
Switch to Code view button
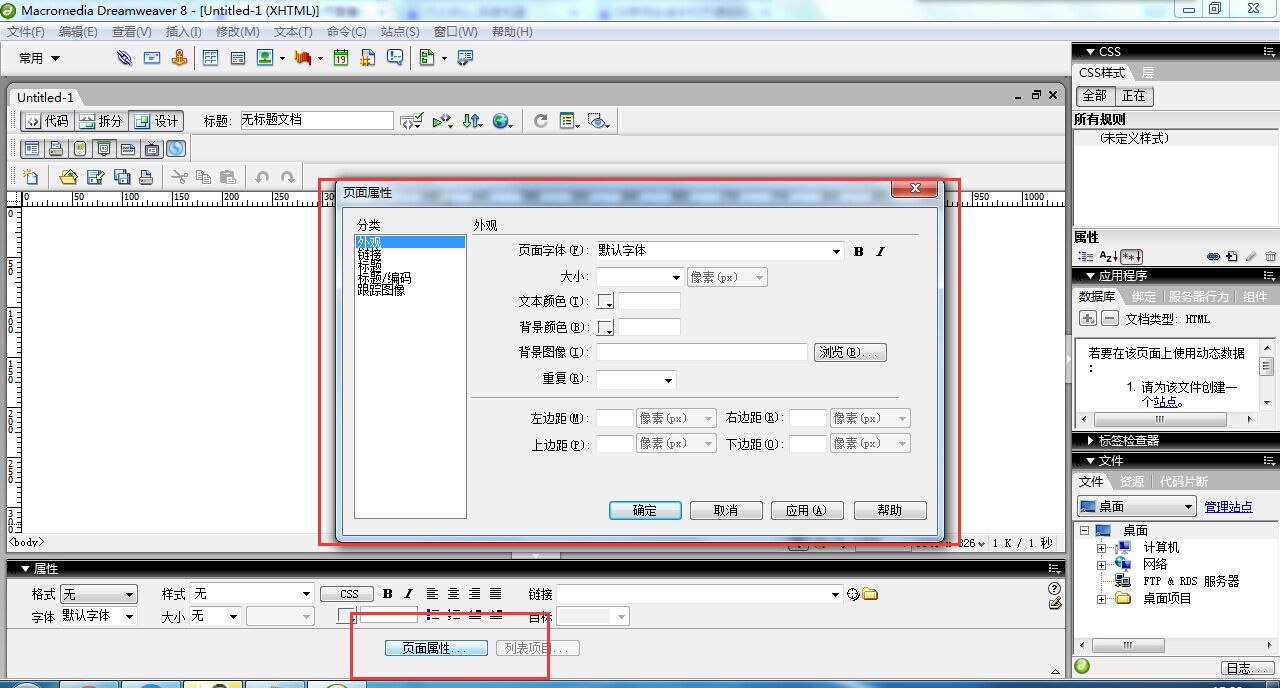click(47, 121)
